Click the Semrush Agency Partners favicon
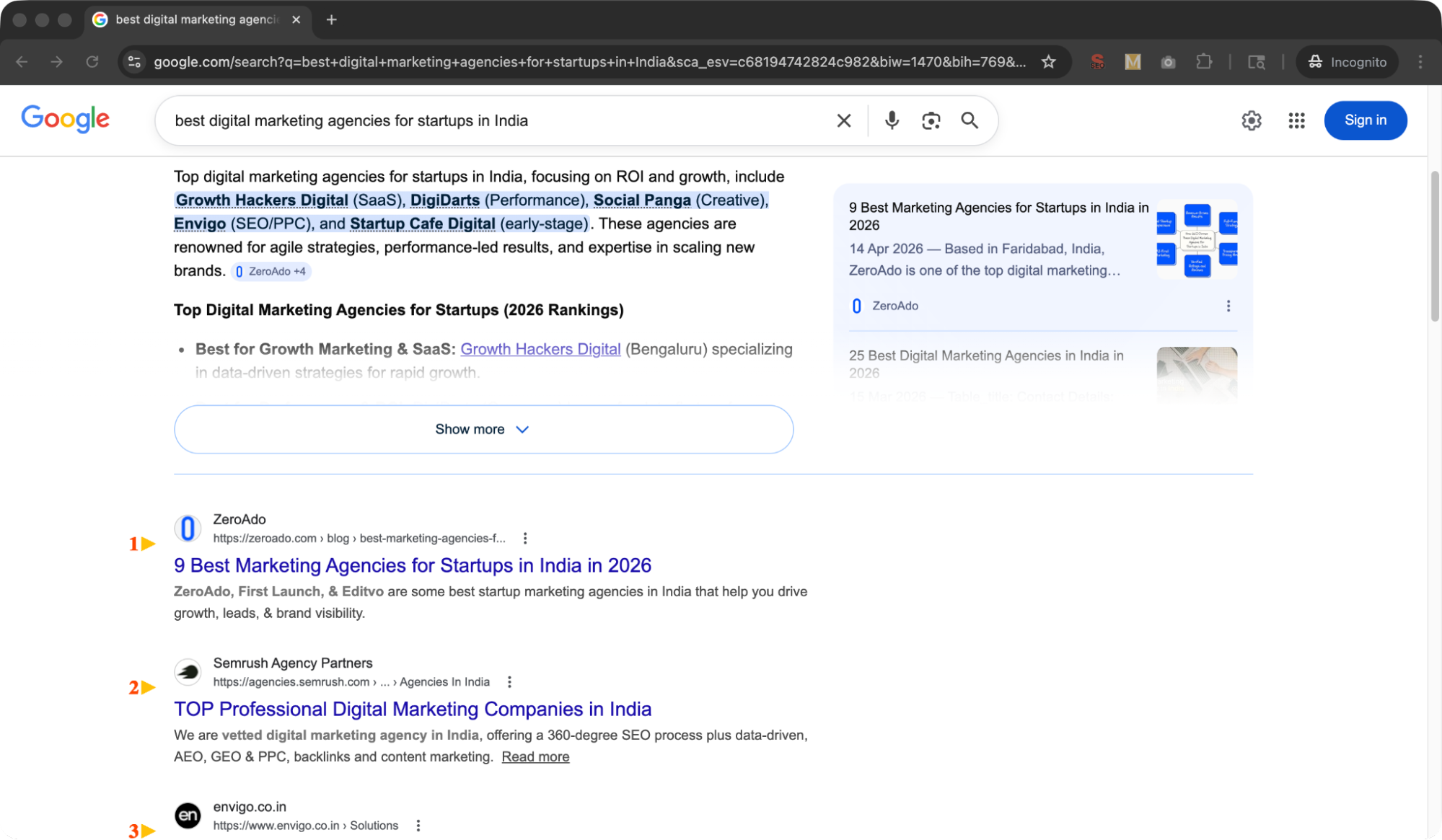Image resolution: width=1442 pixels, height=840 pixels. pyautogui.click(x=188, y=671)
